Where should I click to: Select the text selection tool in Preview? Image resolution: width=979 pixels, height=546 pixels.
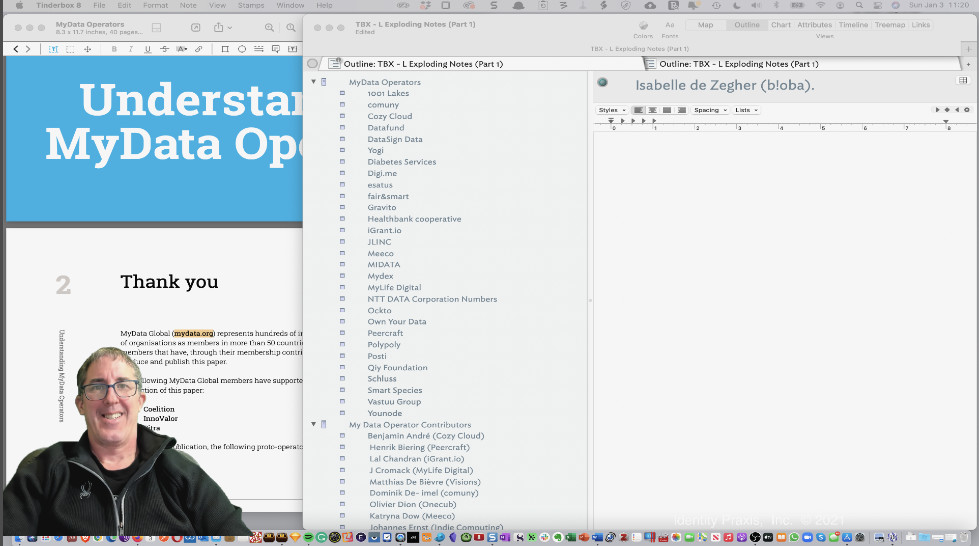pos(53,49)
